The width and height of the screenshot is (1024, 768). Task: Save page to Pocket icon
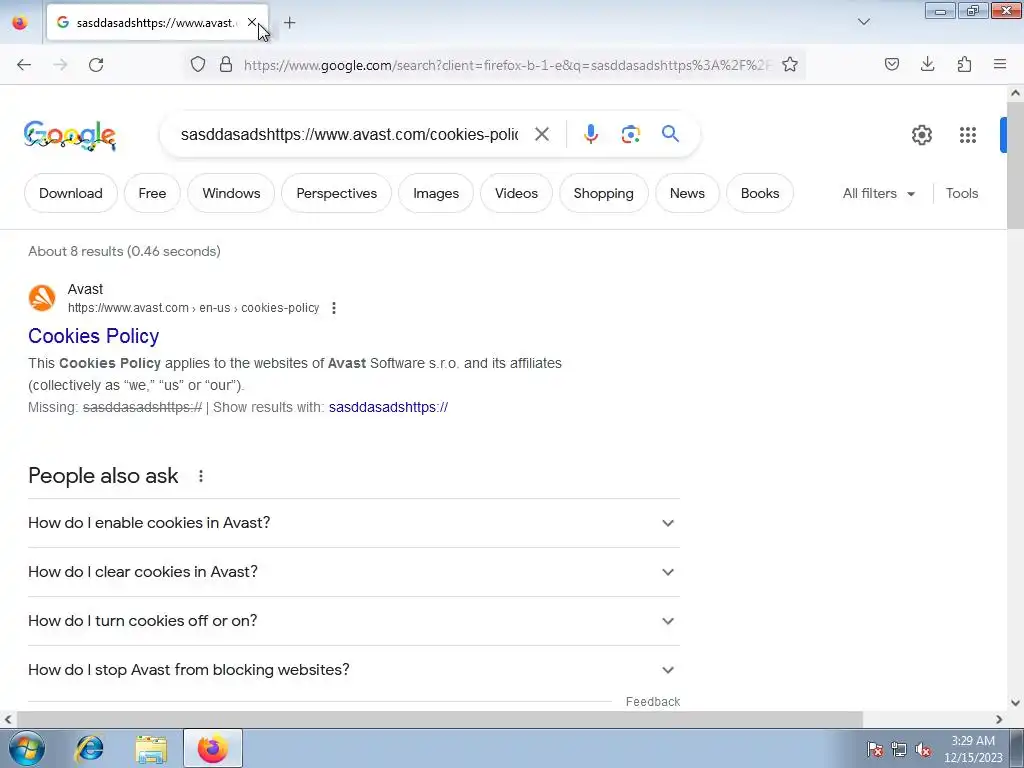pos(891,64)
